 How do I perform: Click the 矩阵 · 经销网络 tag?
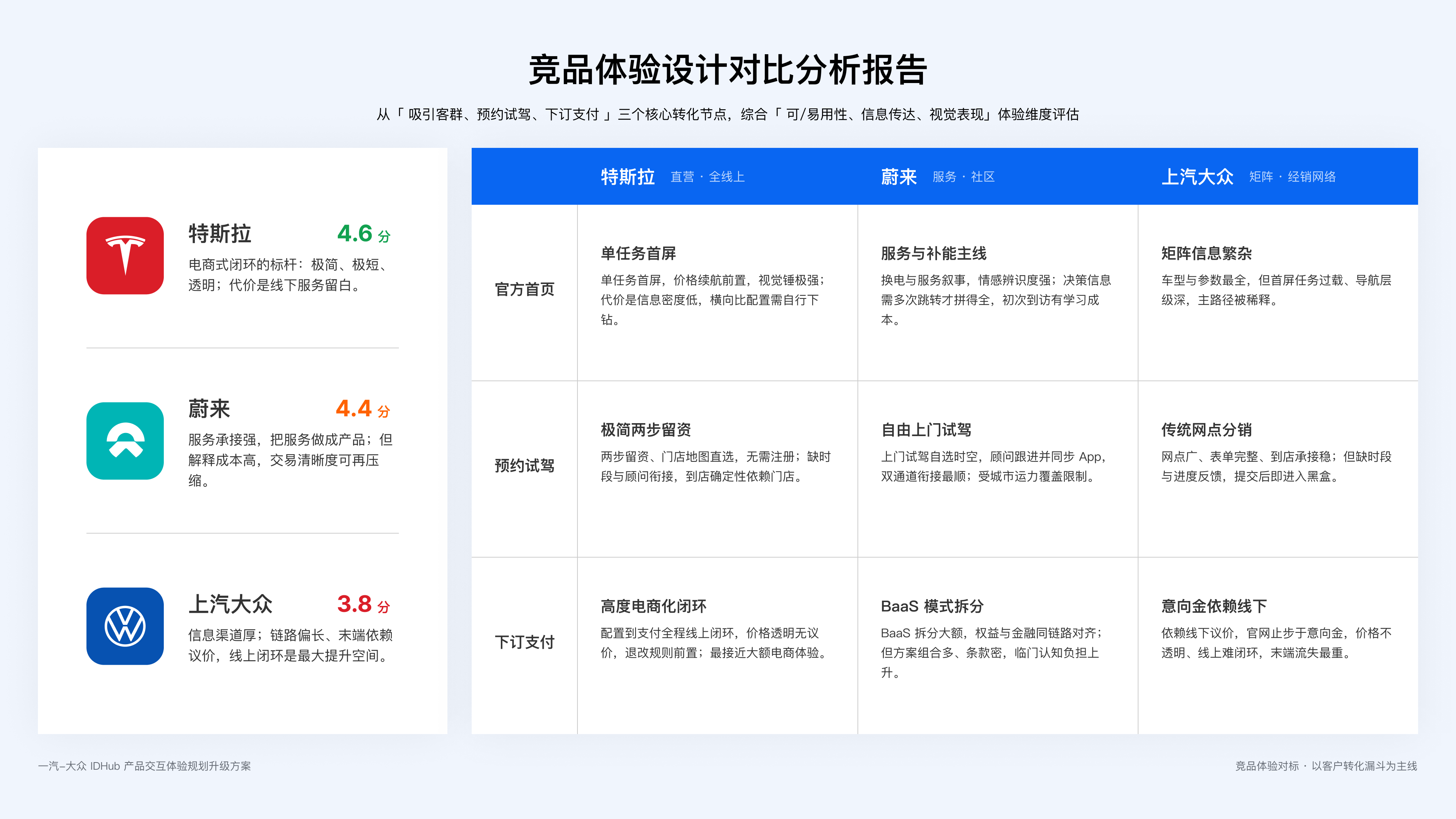tap(1293, 177)
